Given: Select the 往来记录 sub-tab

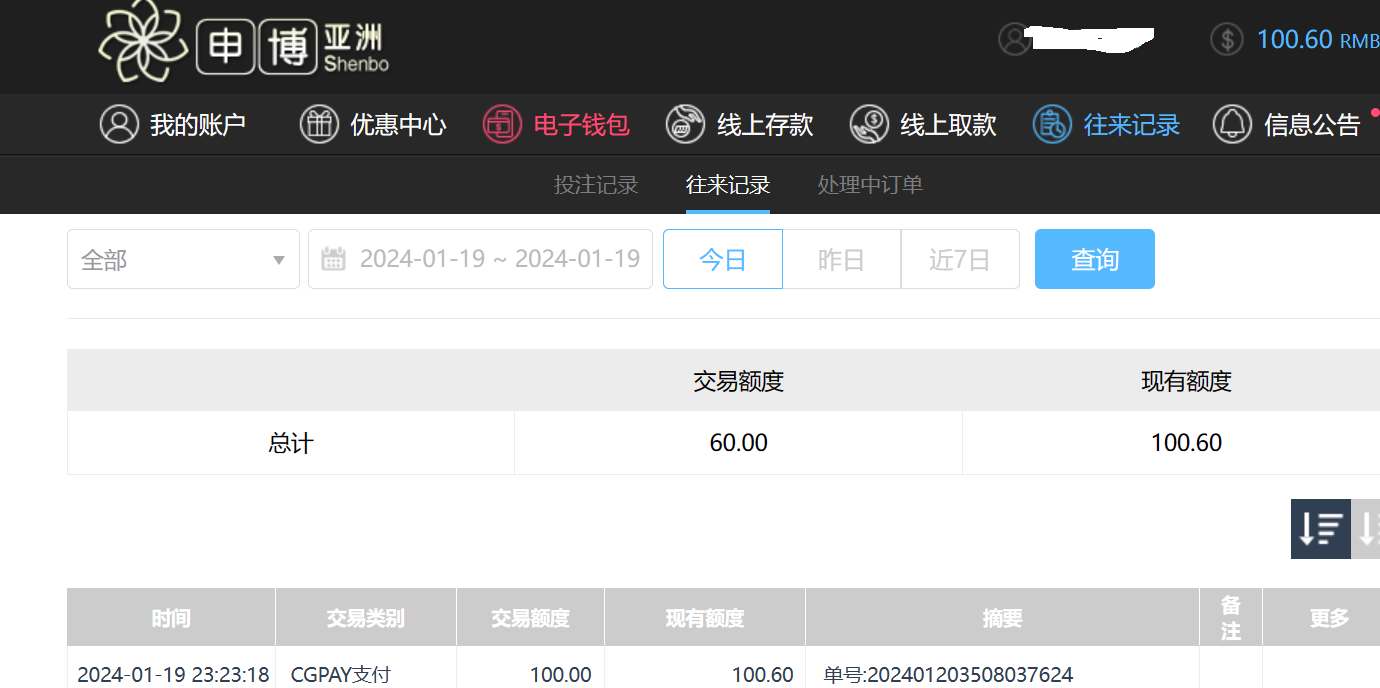Looking at the screenshot, I should (728, 185).
